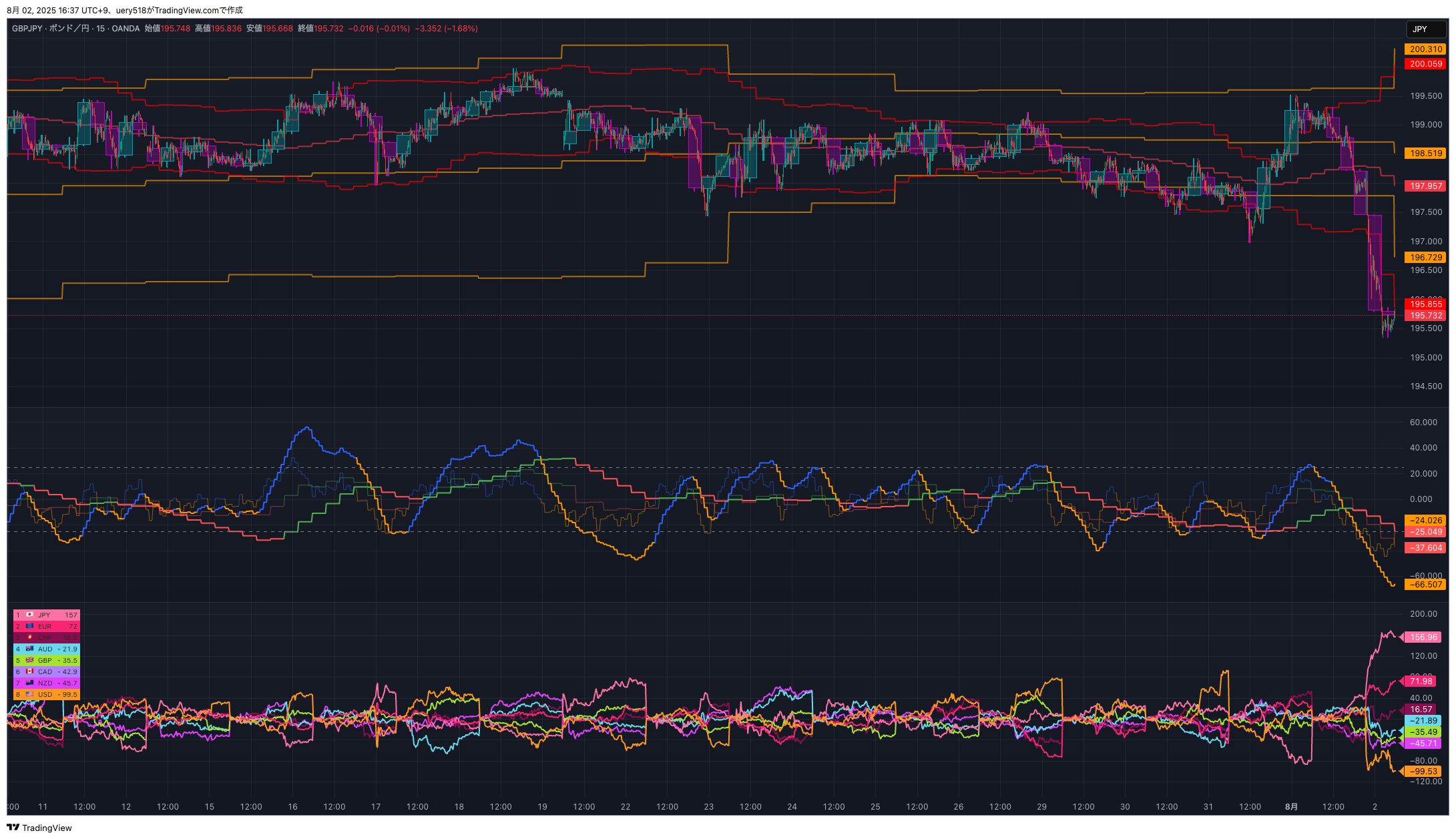This screenshot has width=1456, height=839.
Task: Click the 22 date marker on time axis
Action: tap(626, 806)
